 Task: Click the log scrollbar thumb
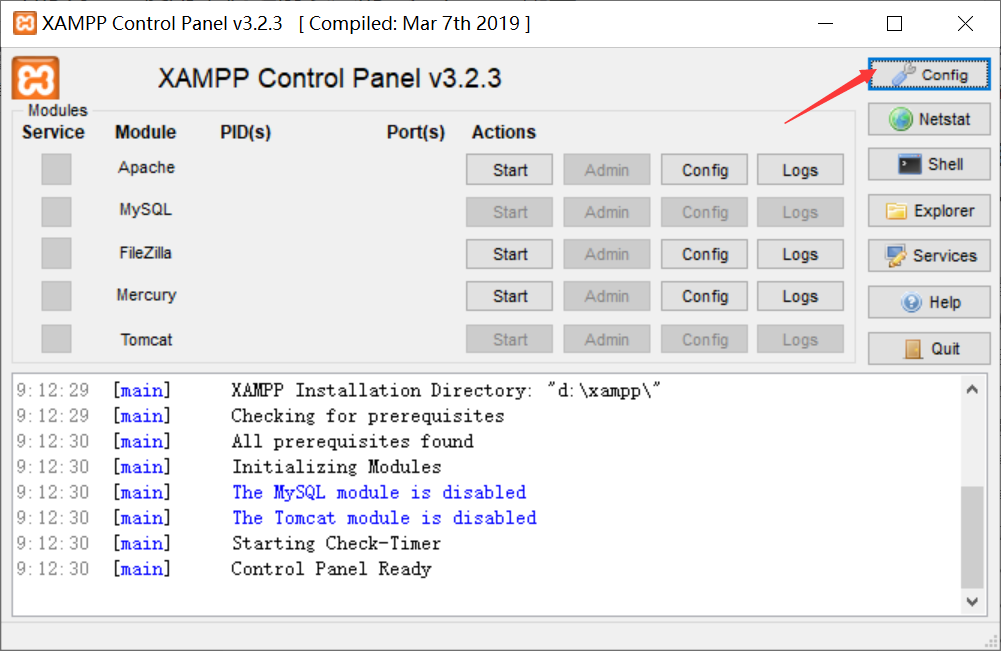[972, 537]
